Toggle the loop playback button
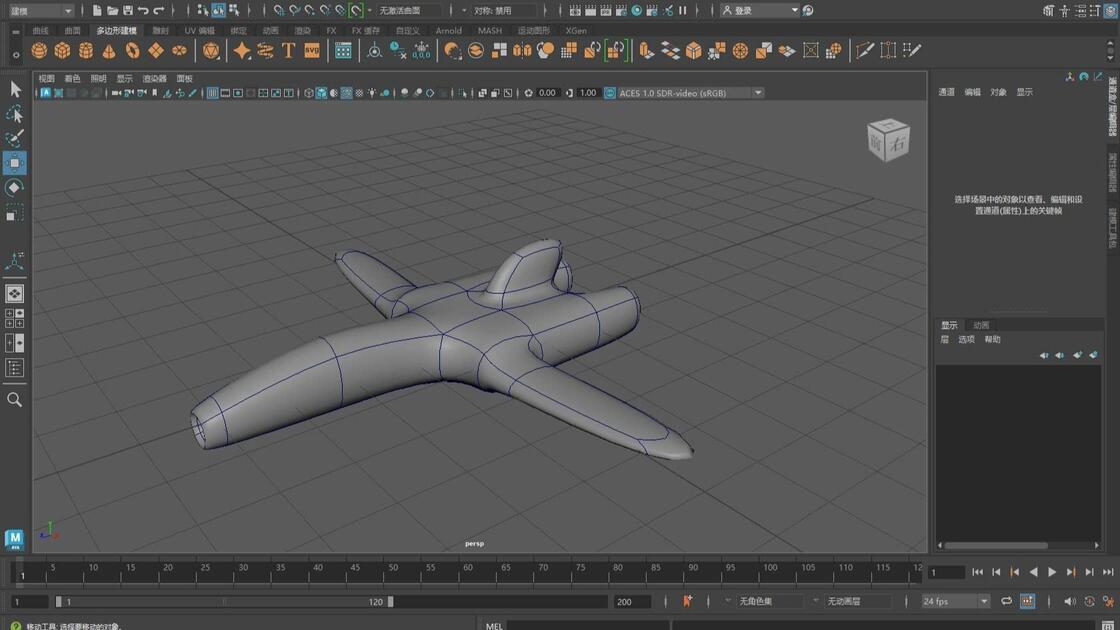The width and height of the screenshot is (1120, 630). pos(1006,601)
